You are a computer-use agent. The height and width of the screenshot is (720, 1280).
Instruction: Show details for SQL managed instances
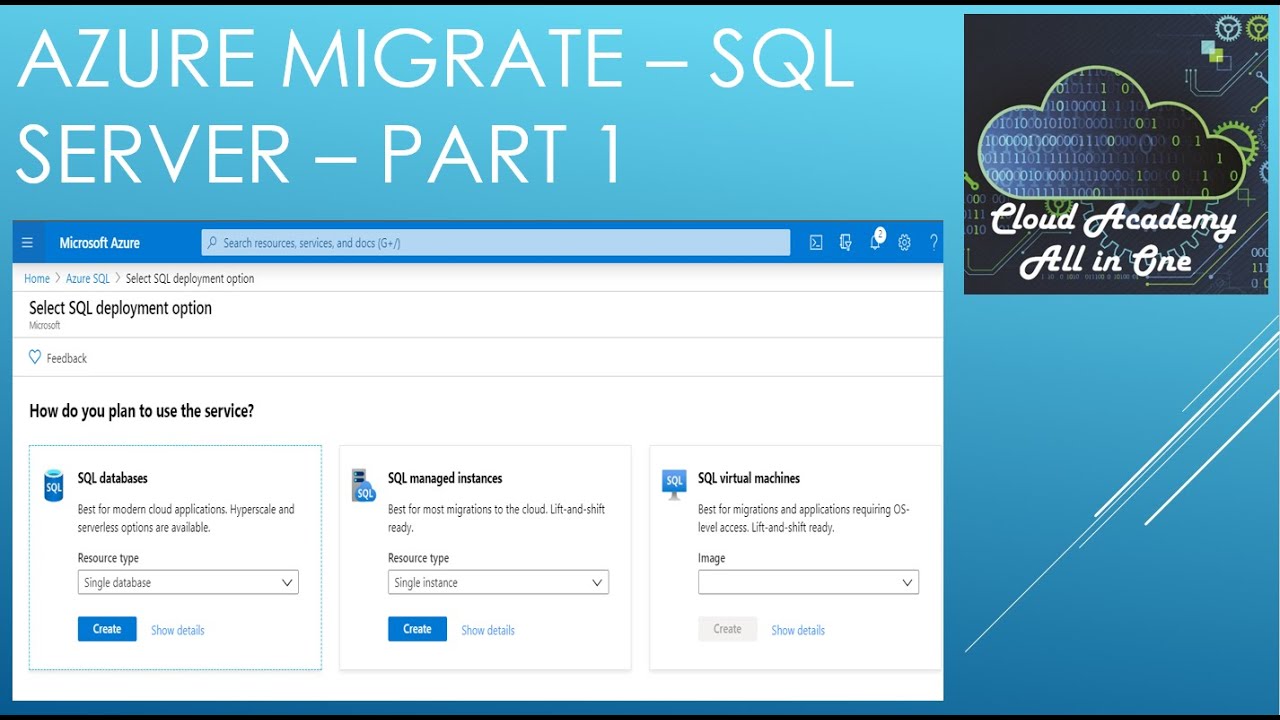click(x=488, y=630)
